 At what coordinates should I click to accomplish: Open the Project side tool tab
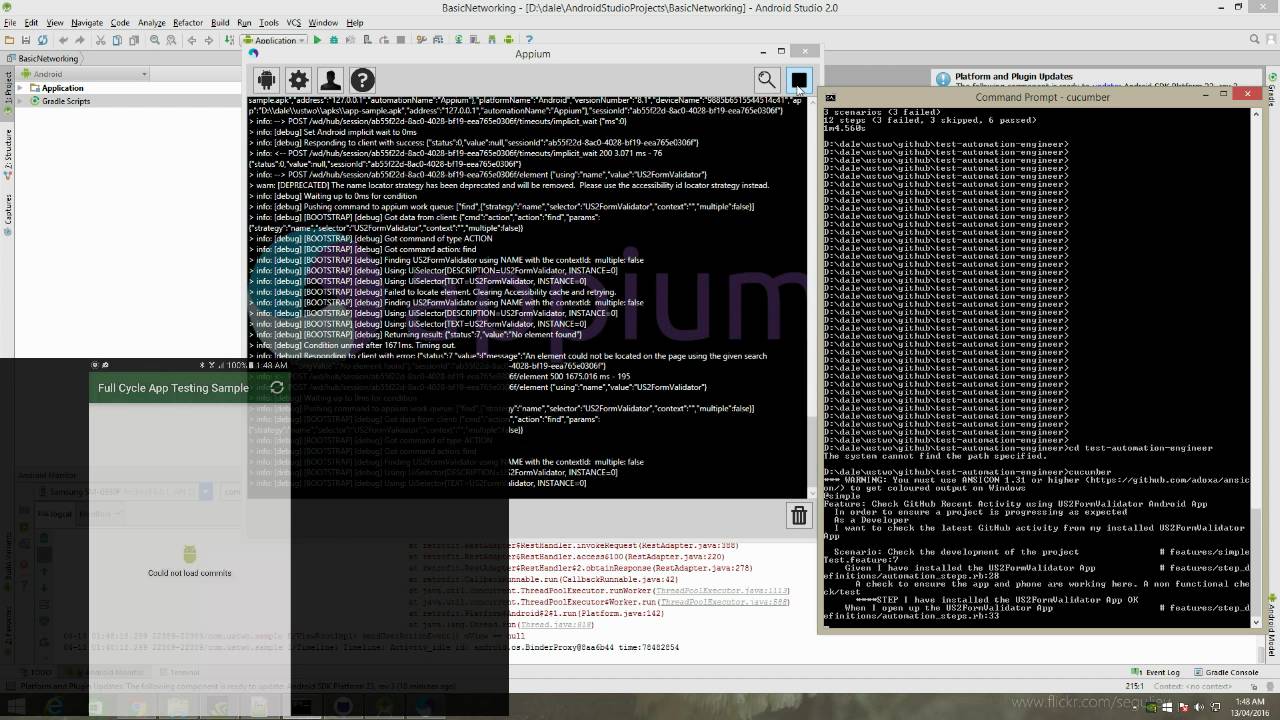click(x=8, y=91)
